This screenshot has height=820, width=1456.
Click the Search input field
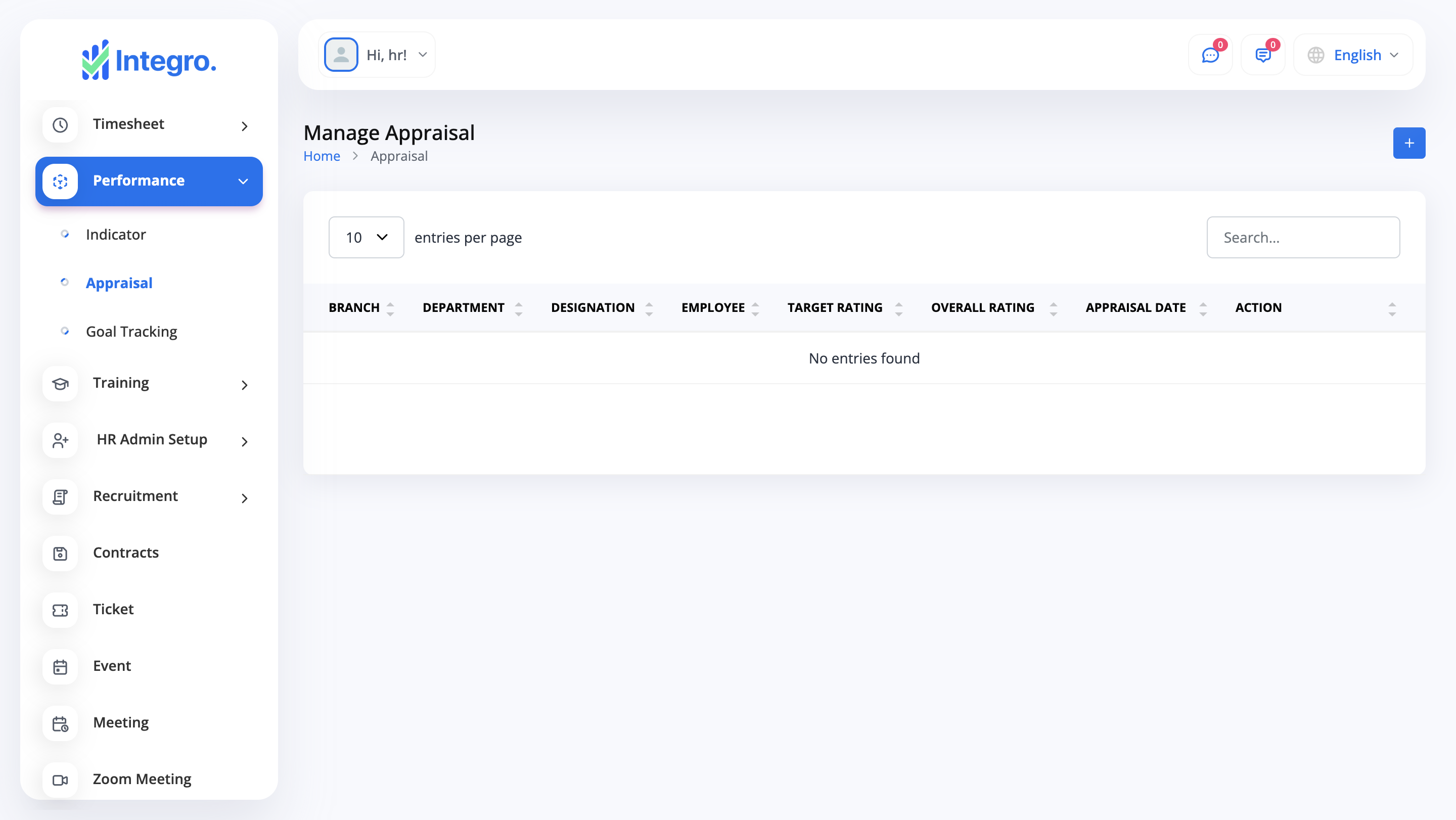[x=1302, y=237]
